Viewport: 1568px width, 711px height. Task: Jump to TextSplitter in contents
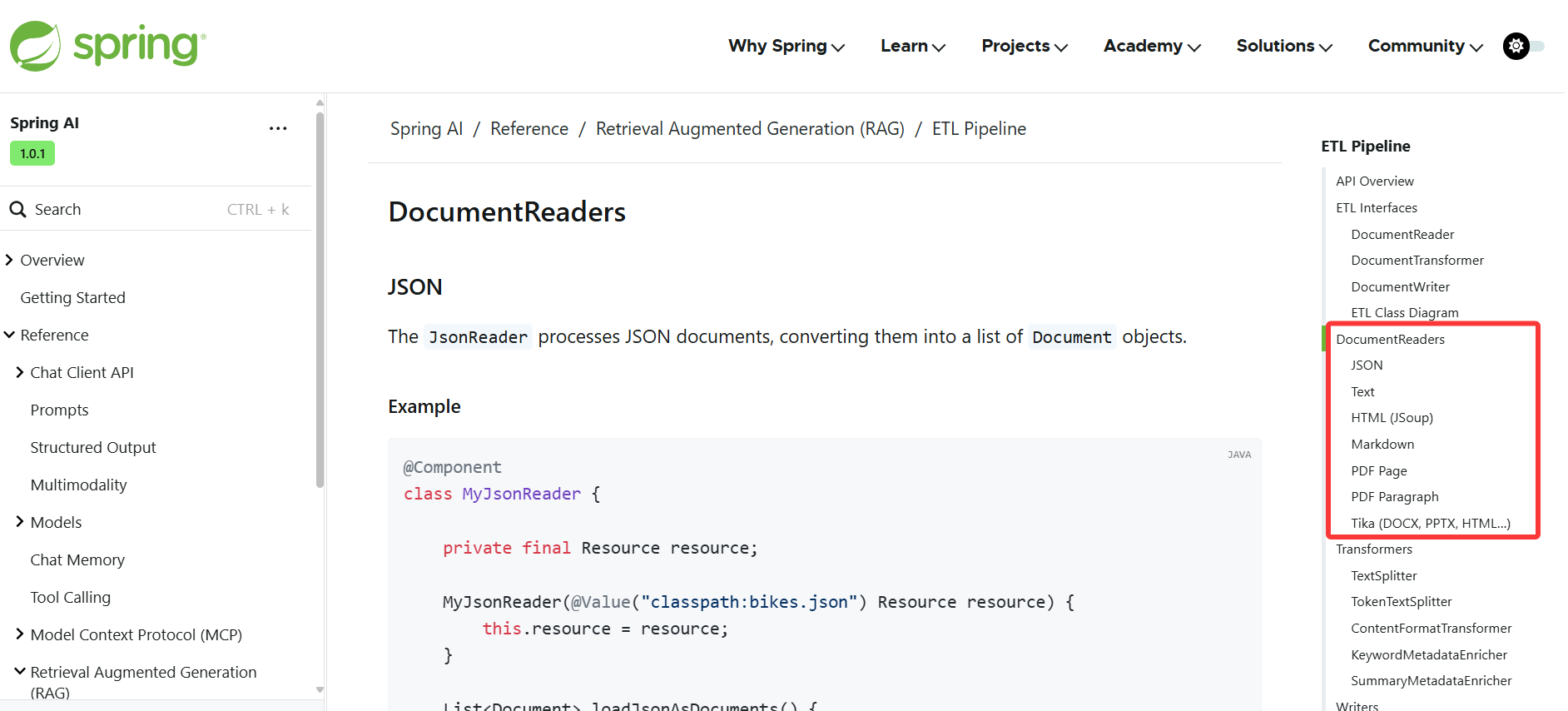pyautogui.click(x=1383, y=575)
